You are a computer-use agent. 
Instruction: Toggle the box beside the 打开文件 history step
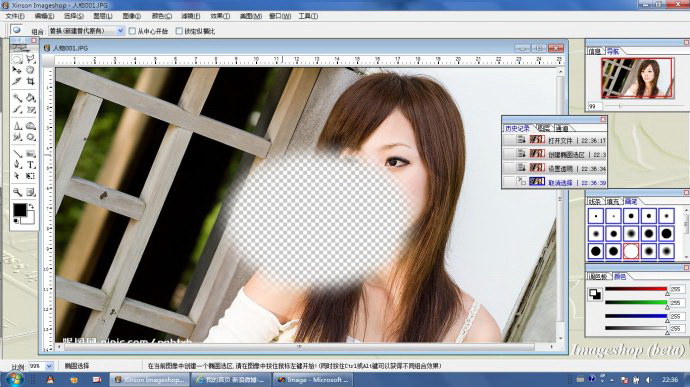(509, 140)
